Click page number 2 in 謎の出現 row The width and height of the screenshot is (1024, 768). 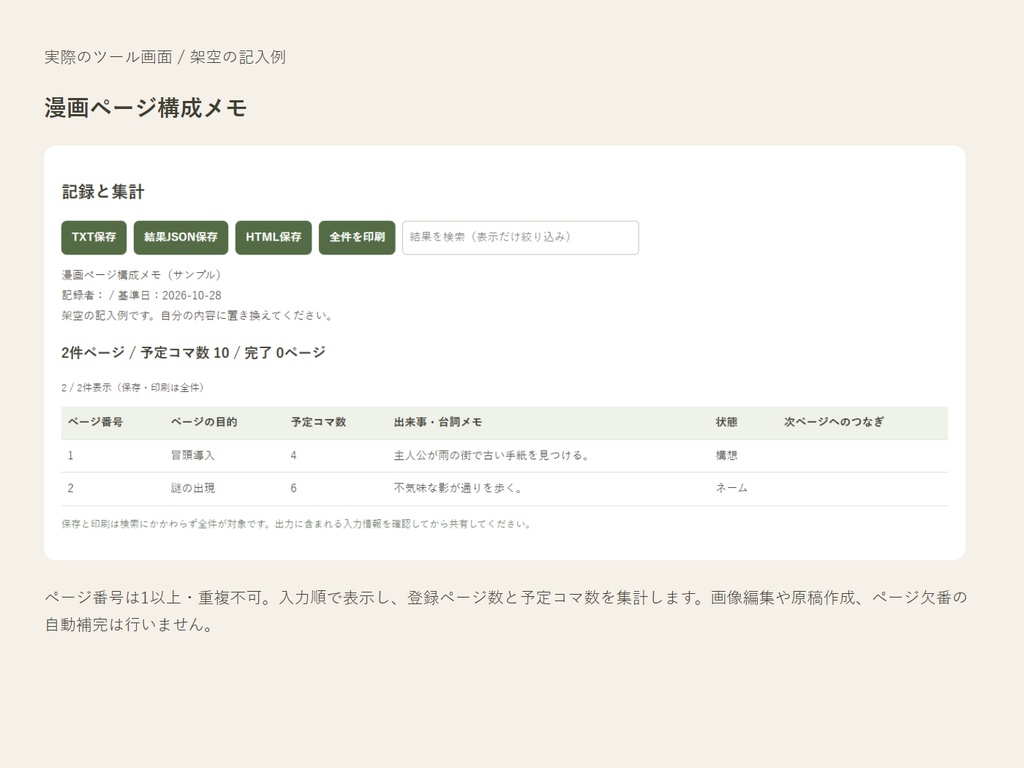(x=71, y=488)
